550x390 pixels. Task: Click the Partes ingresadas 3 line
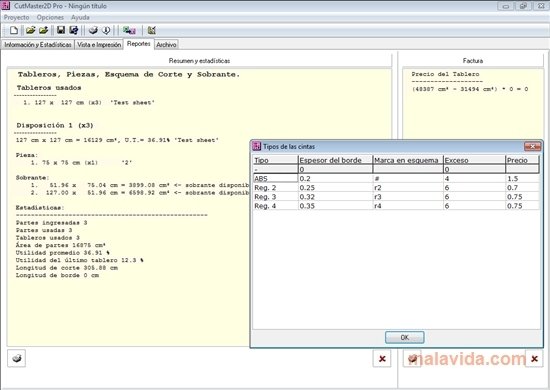coord(51,223)
